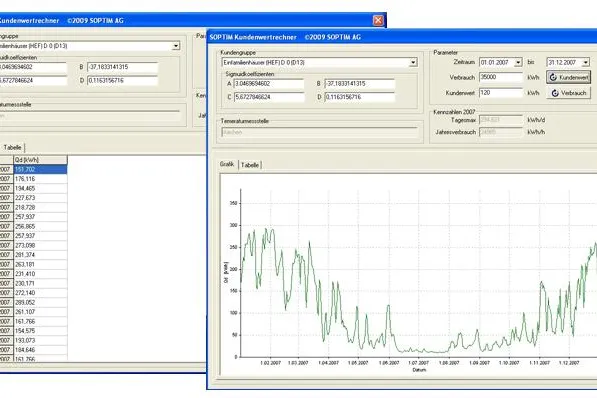597x398 pixels.
Task: Click the greyed-out Tagesmax field
Action: tap(501, 120)
